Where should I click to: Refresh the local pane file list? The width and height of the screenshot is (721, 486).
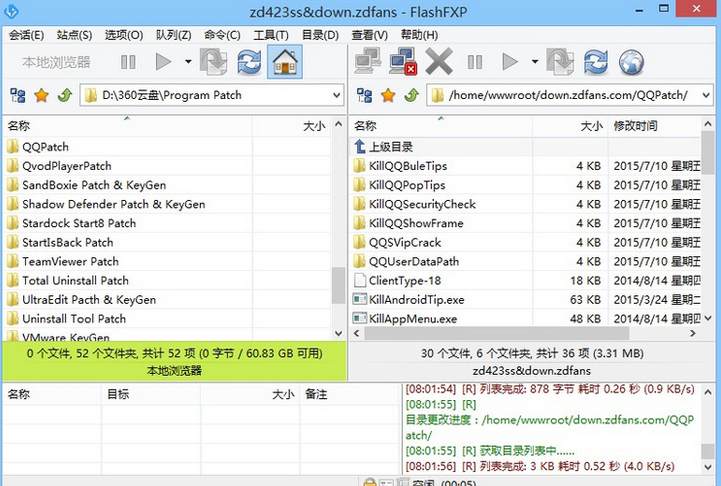(249, 62)
